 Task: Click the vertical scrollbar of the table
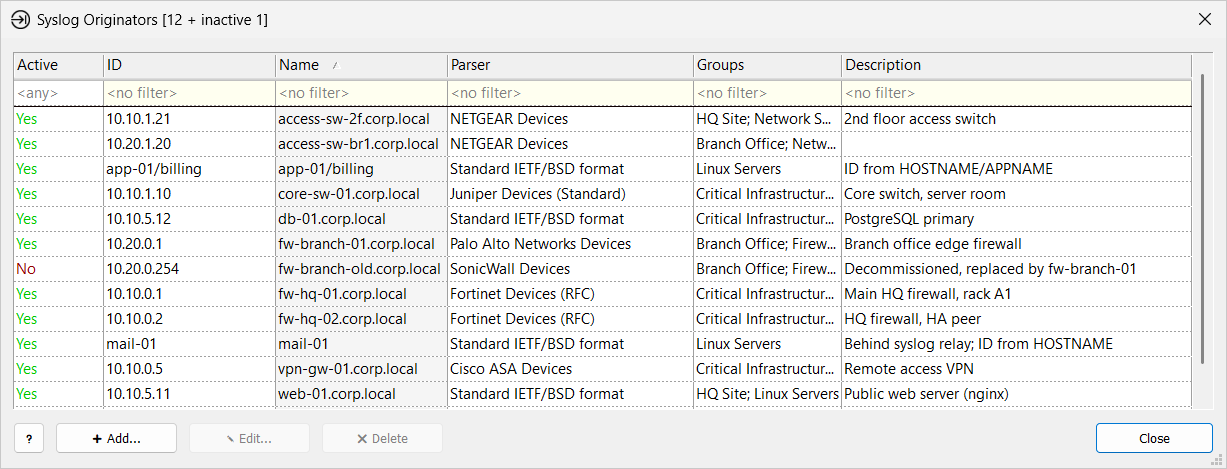click(x=1202, y=220)
